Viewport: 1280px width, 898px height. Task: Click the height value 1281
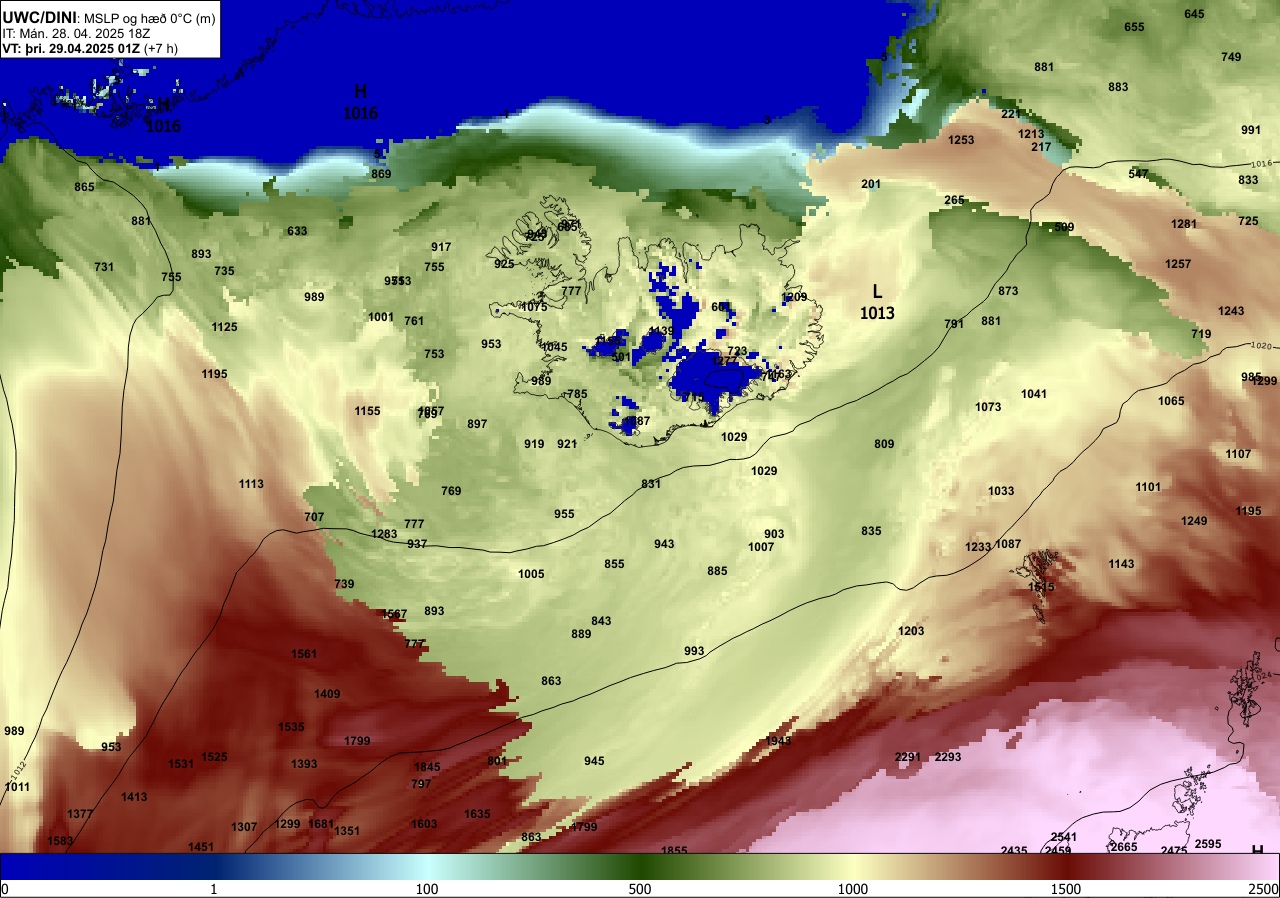tap(1184, 224)
